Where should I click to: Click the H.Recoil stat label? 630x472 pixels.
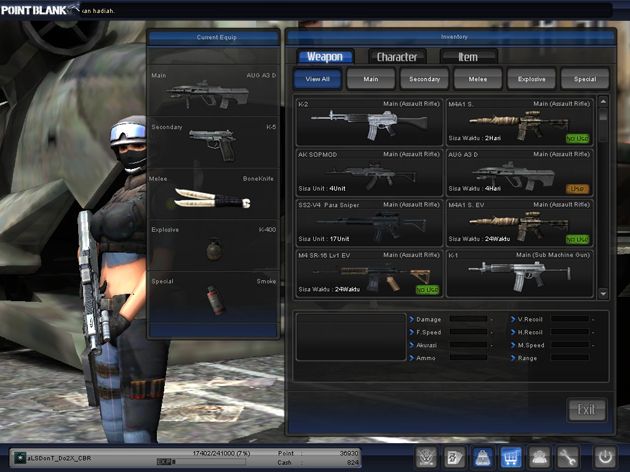click(530, 332)
